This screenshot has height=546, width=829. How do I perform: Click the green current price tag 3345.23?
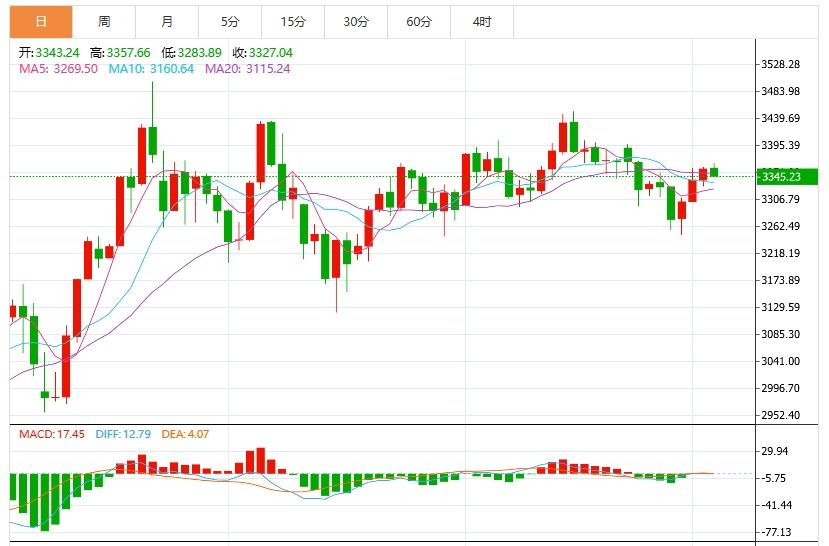tap(789, 177)
